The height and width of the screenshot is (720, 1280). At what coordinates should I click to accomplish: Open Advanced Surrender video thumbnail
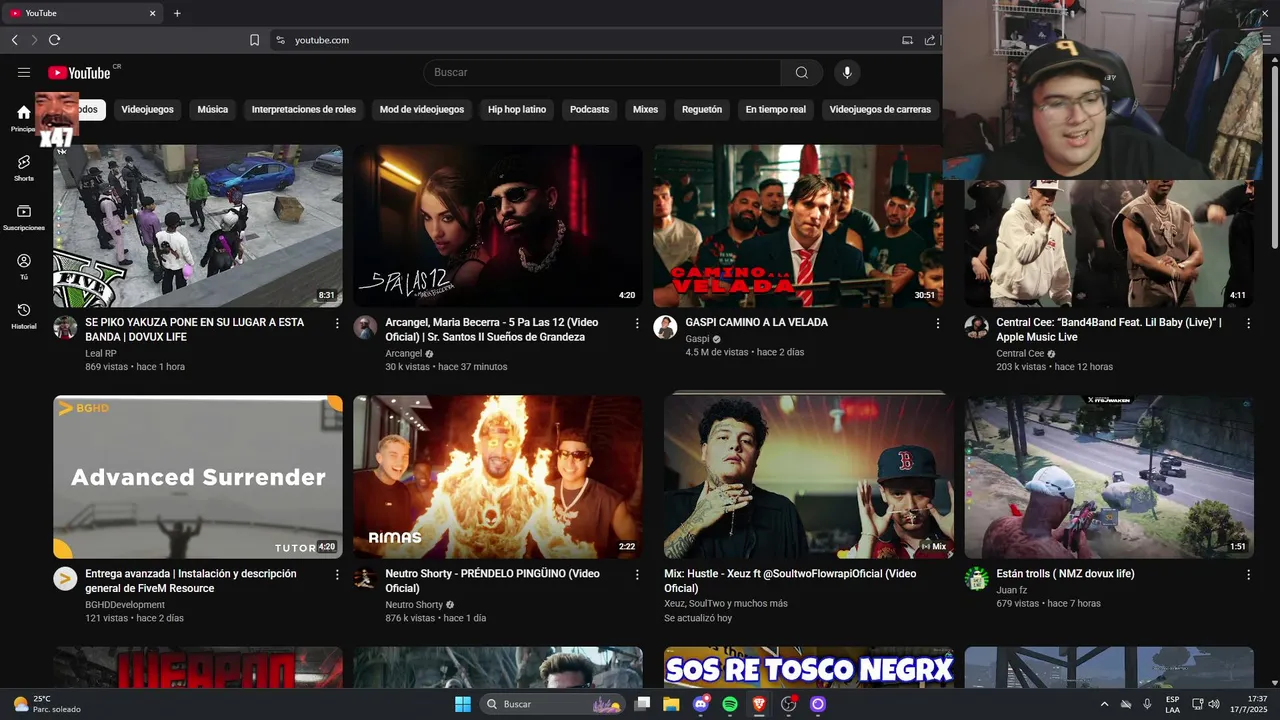click(198, 476)
